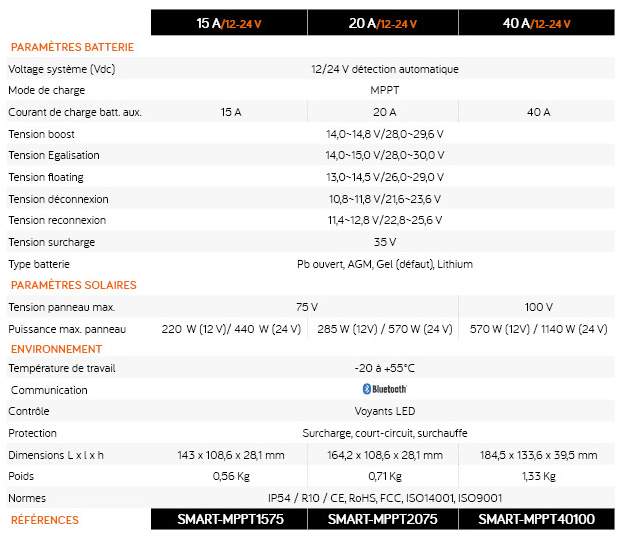Click the PARAMÈTRES SOLAIRES section heading

(x=73, y=285)
